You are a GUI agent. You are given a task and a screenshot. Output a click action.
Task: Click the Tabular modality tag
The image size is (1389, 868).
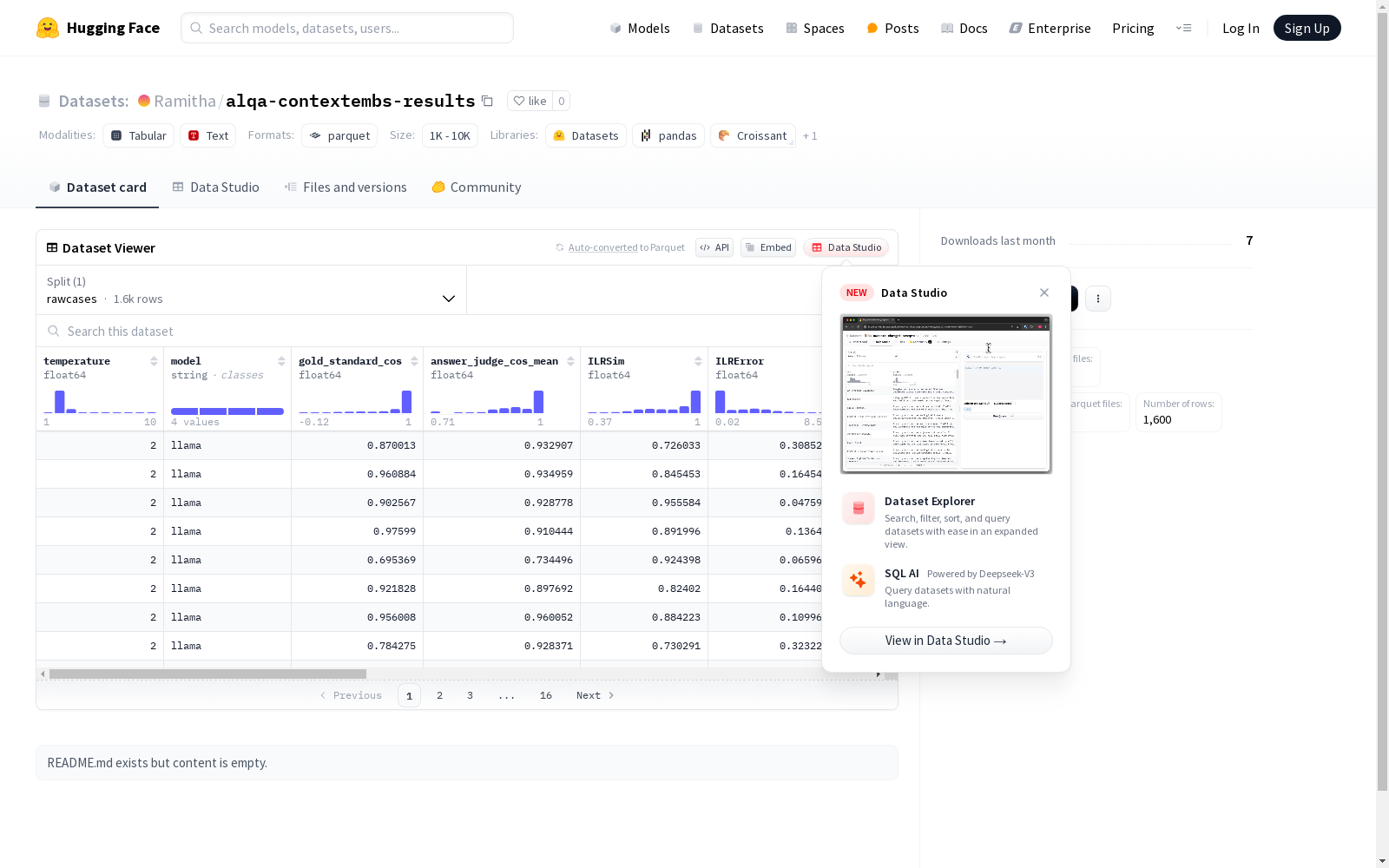[x=139, y=135]
